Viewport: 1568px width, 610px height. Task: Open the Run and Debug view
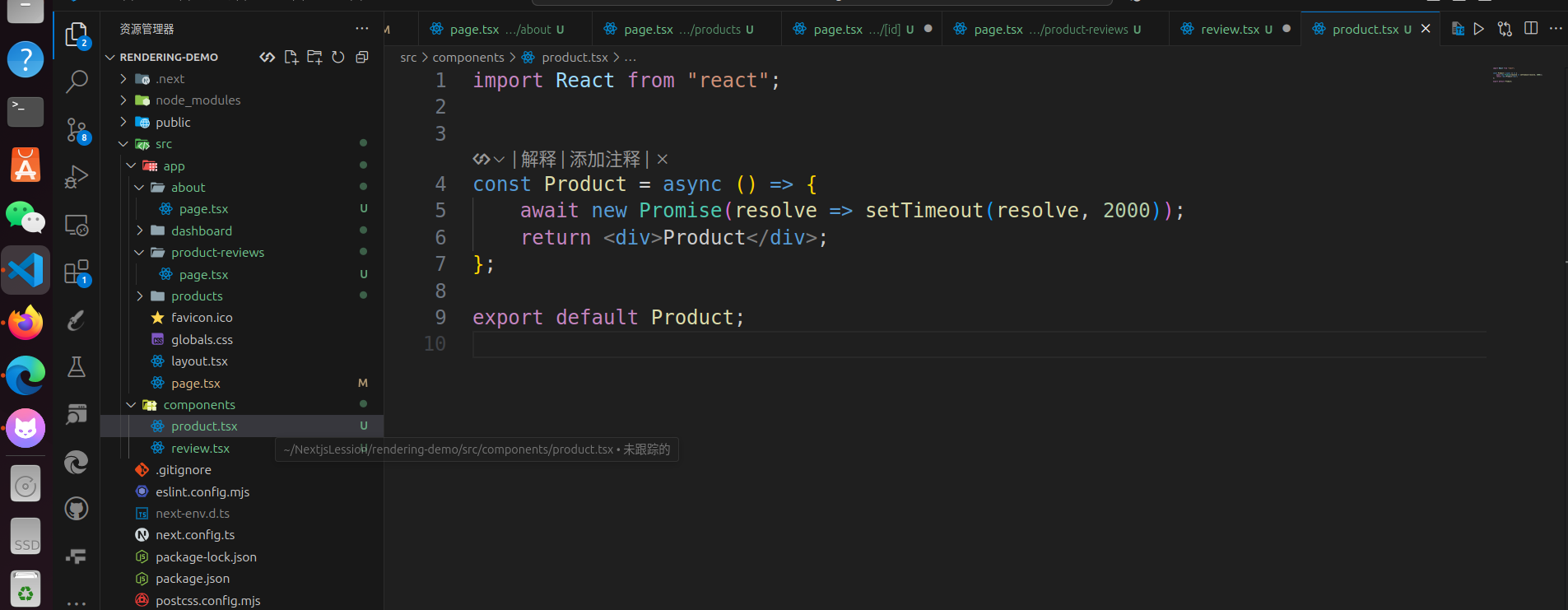click(x=77, y=177)
